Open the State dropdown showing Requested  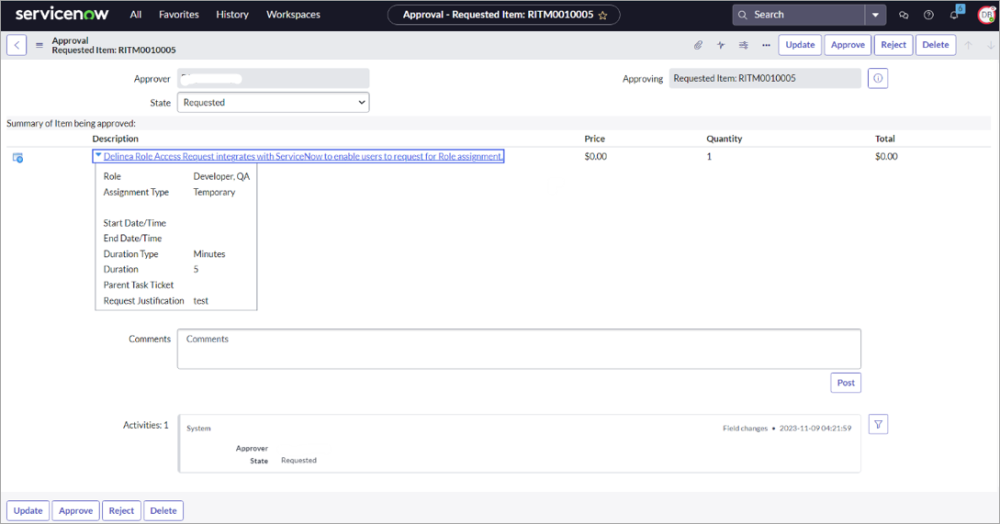273,102
